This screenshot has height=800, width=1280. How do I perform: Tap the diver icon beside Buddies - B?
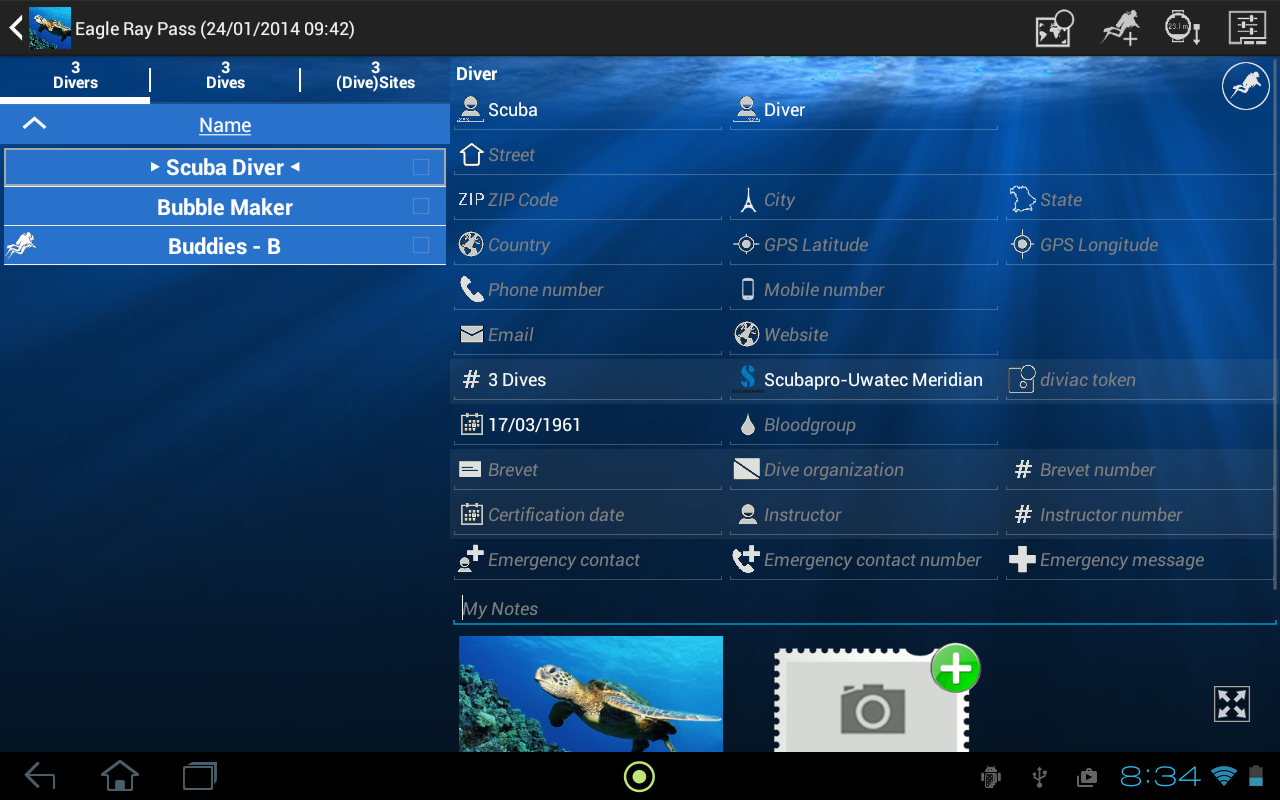[x=21, y=245]
